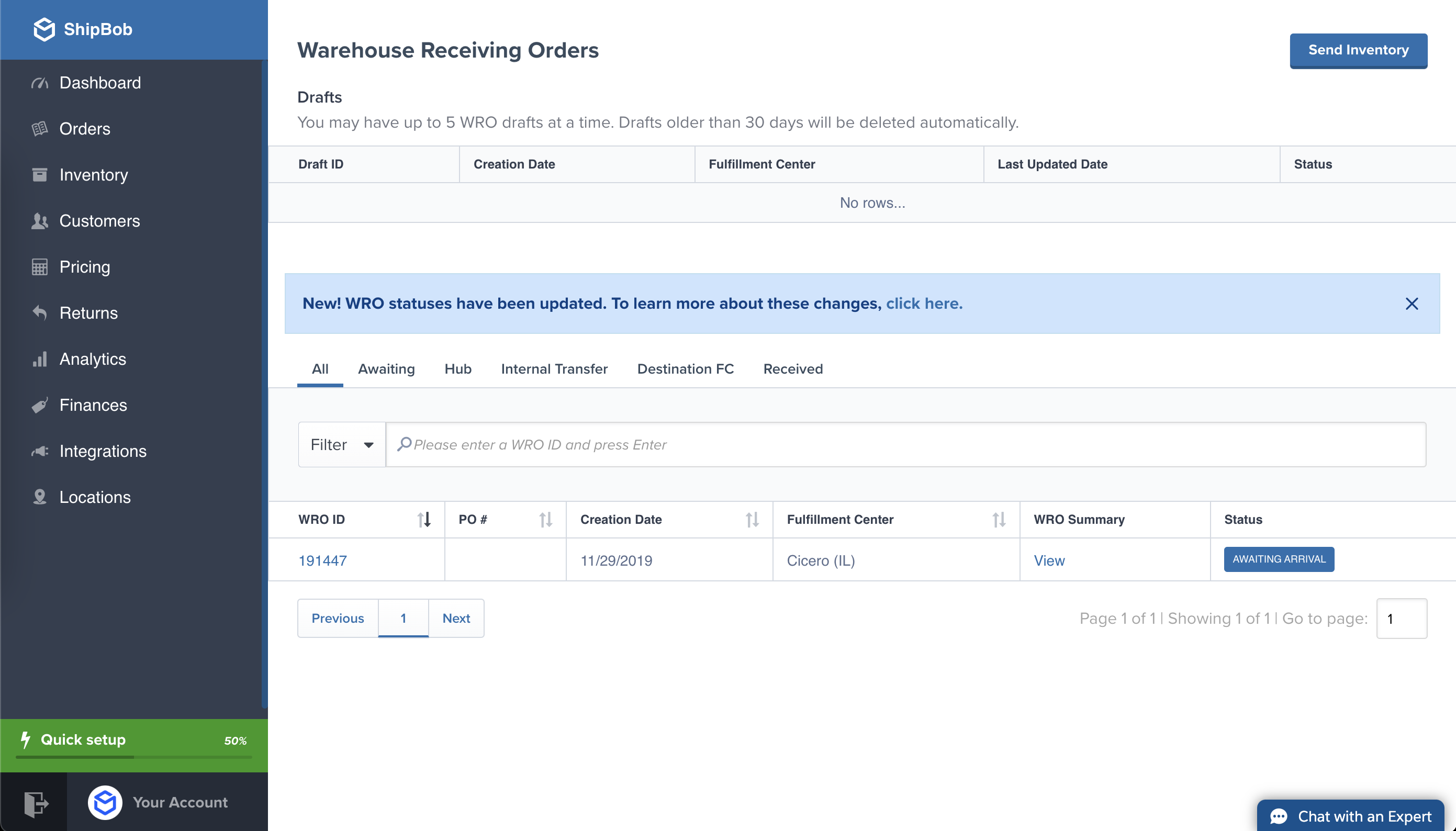Switch to the Awaiting tab

pos(386,369)
